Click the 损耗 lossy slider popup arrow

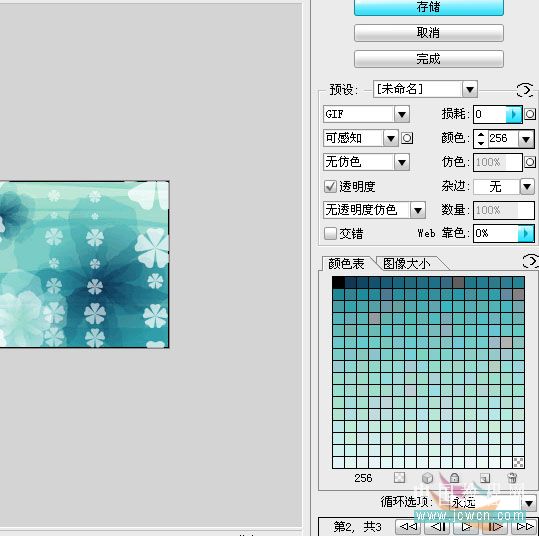coord(514,114)
